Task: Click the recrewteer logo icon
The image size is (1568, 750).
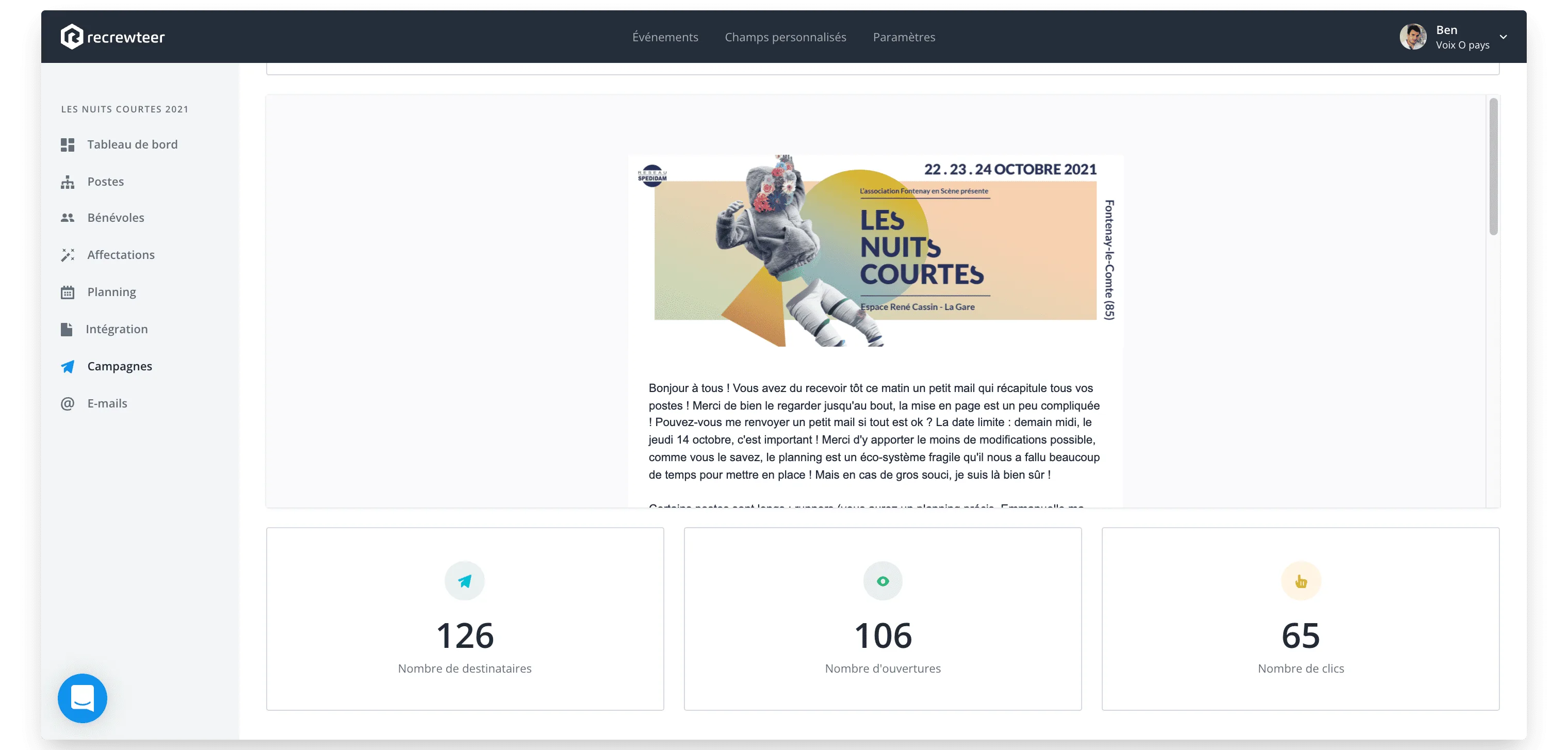Action: click(71, 37)
